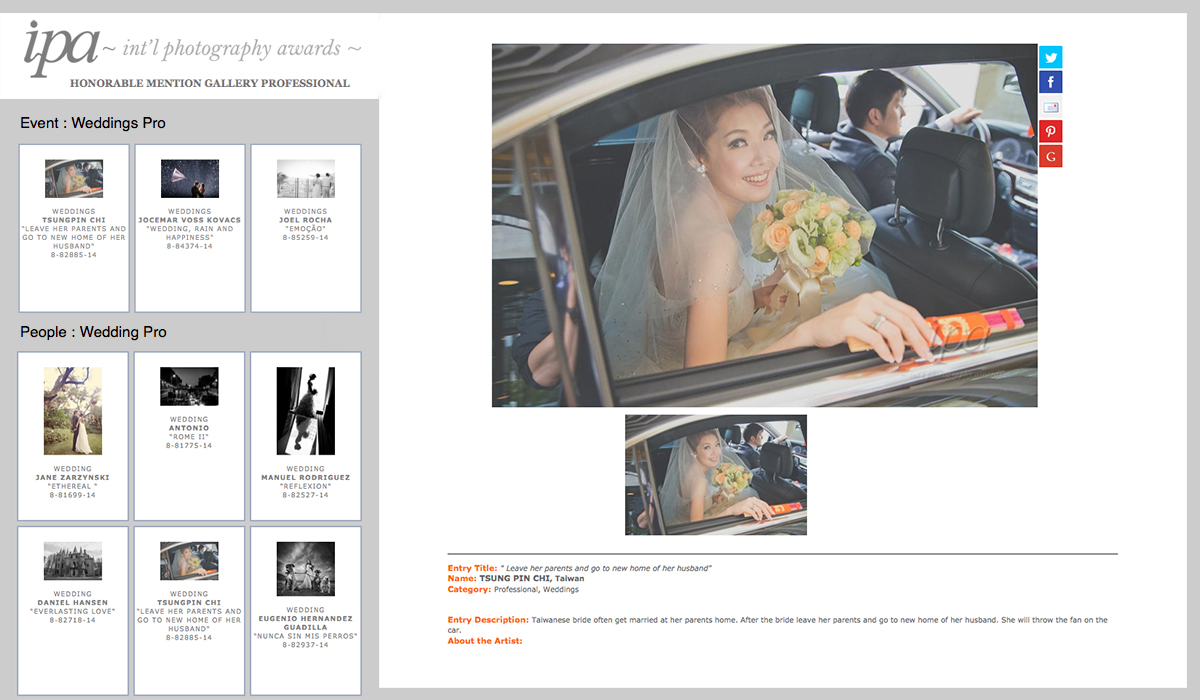Open Antonio "Rome II" thumbnail

[x=189, y=386]
